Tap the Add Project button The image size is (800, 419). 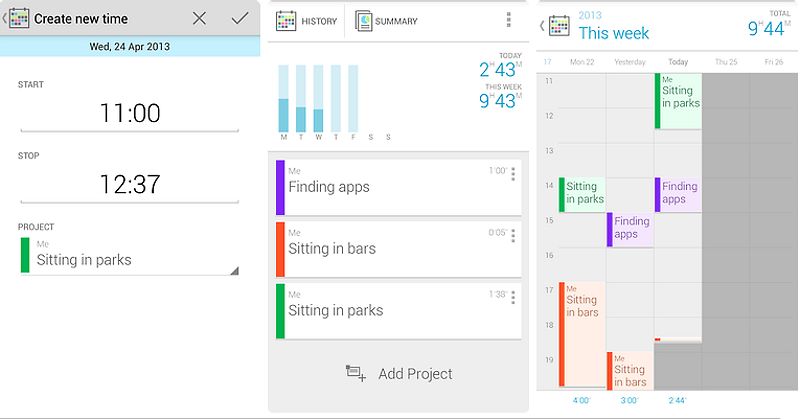[x=398, y=374]
